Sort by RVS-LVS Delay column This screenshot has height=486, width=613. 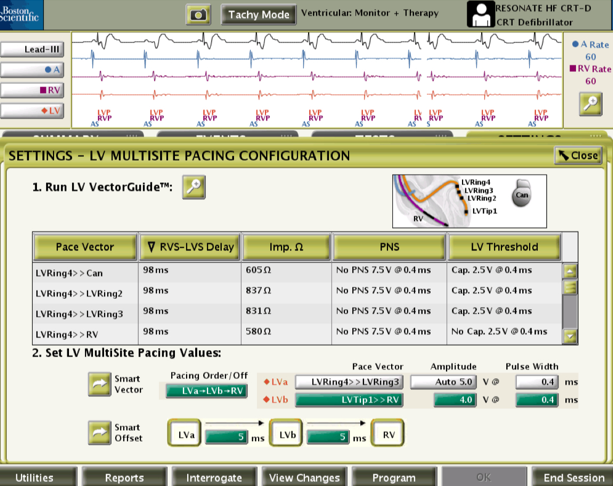tap(190, 247)
